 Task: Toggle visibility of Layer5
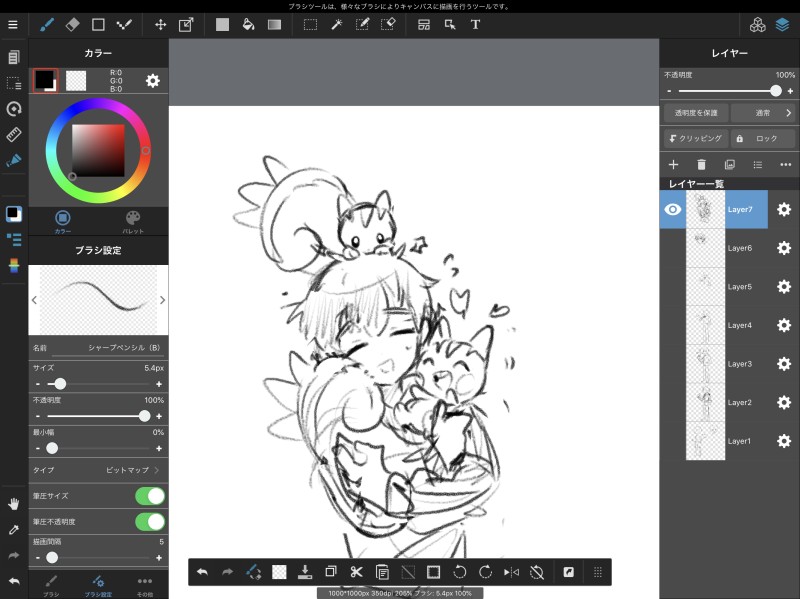(x=672, y=287)
